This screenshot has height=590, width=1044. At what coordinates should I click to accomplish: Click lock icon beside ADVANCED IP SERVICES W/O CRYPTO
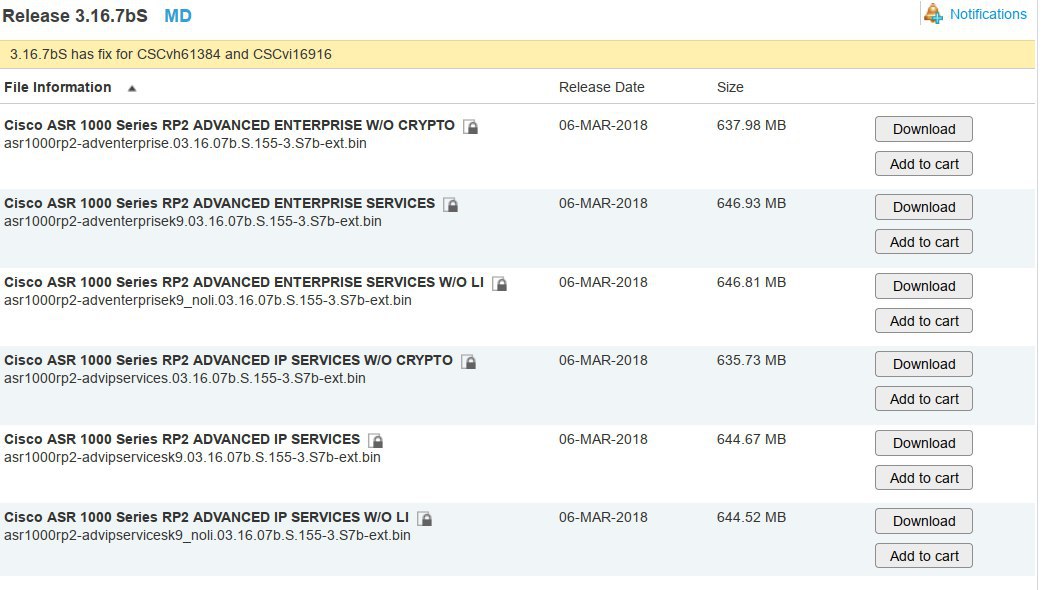click(469, 362)
